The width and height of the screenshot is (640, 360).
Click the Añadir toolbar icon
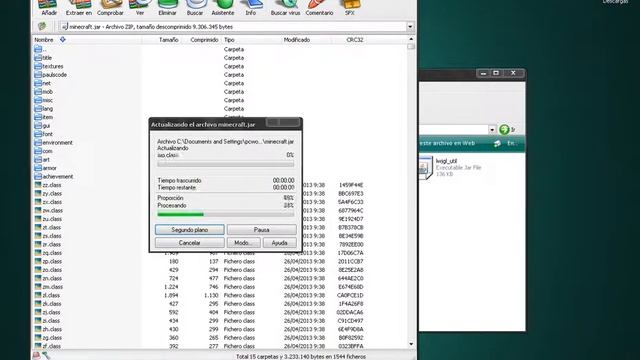(x=49, y=7)
